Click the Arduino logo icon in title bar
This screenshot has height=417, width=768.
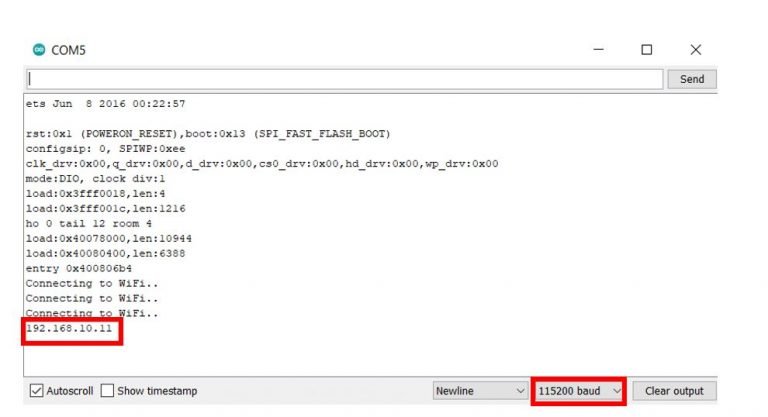click(x=39, y=49)
